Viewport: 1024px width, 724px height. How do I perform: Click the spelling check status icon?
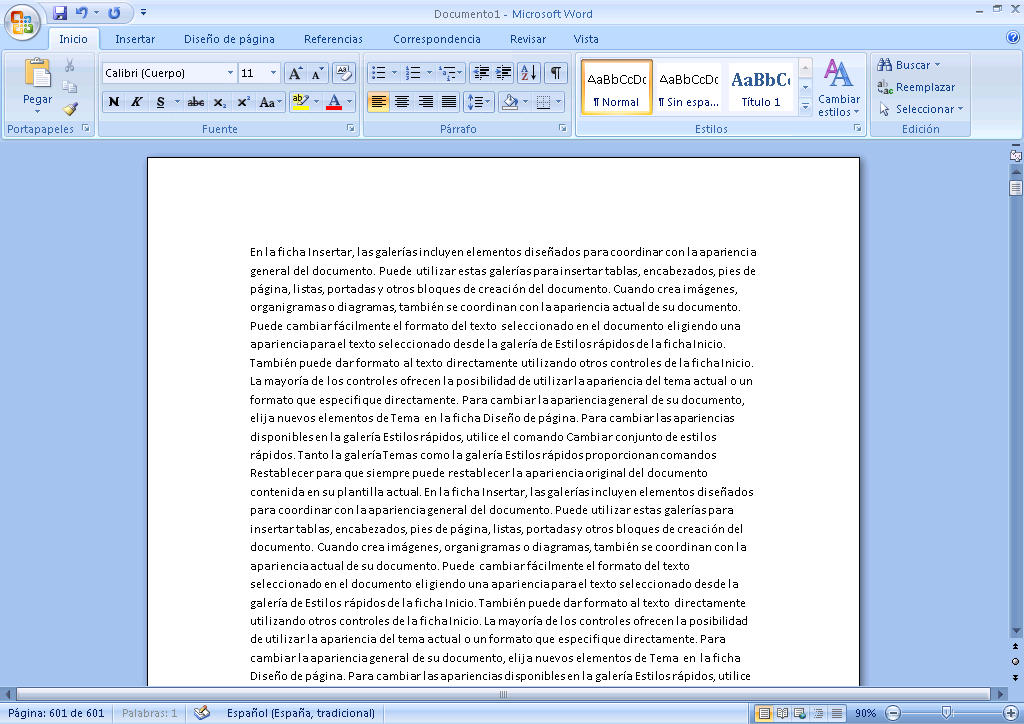pos(202,712)
